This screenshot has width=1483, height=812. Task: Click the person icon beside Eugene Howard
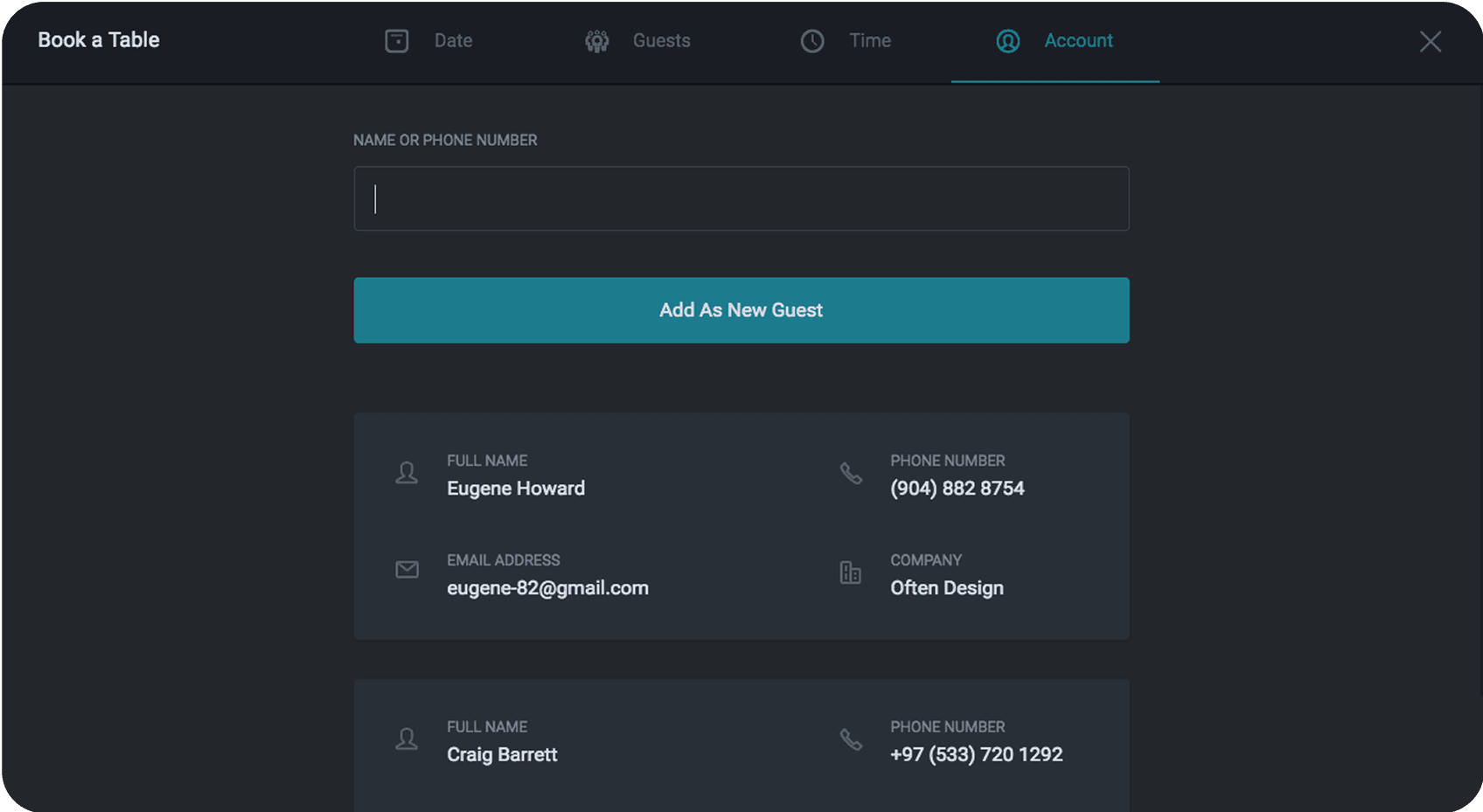point(407,473)
